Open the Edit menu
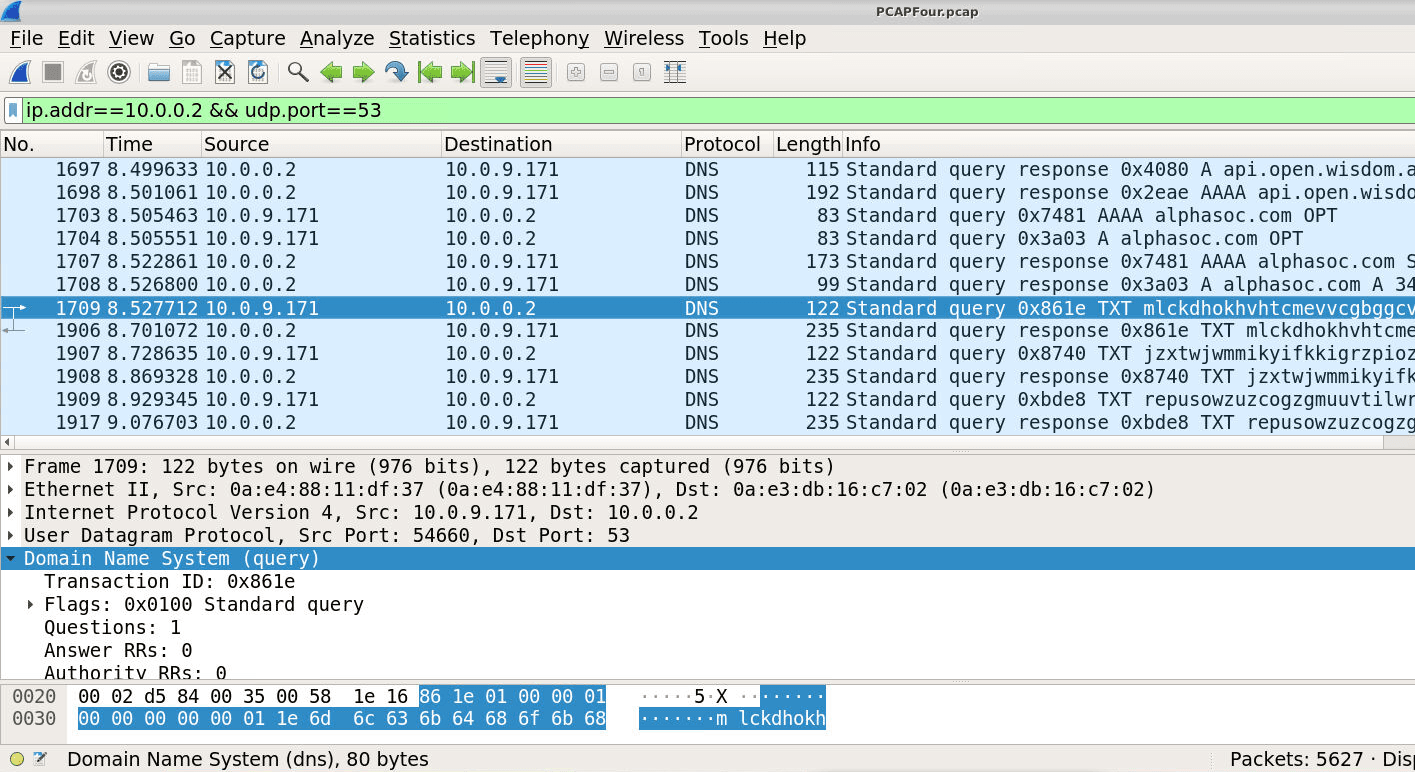The image size is (1415, 772). pos(76,38)
